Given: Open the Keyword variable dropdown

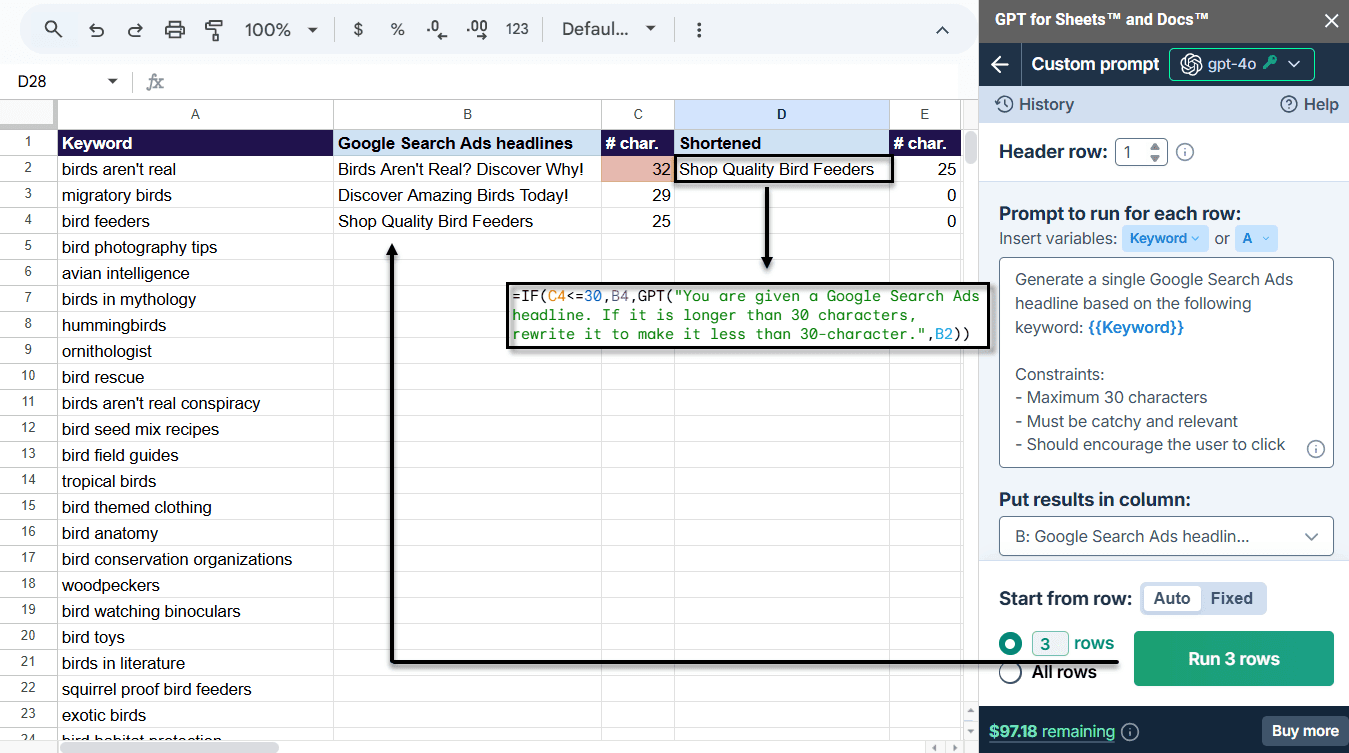Looking at the screenshot, I should pyautogui.click(x=1165, y=238).
